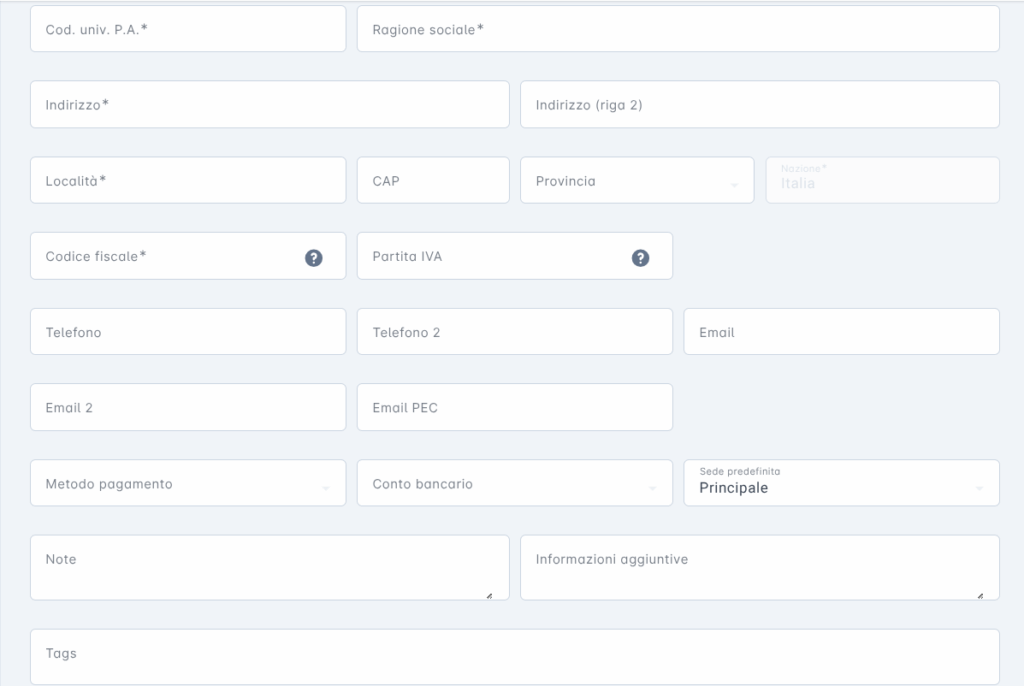The height and width of the screenshot is (686, 1024).
Task: Open the help icon beside Partita IVA
Action: (640, 257)
